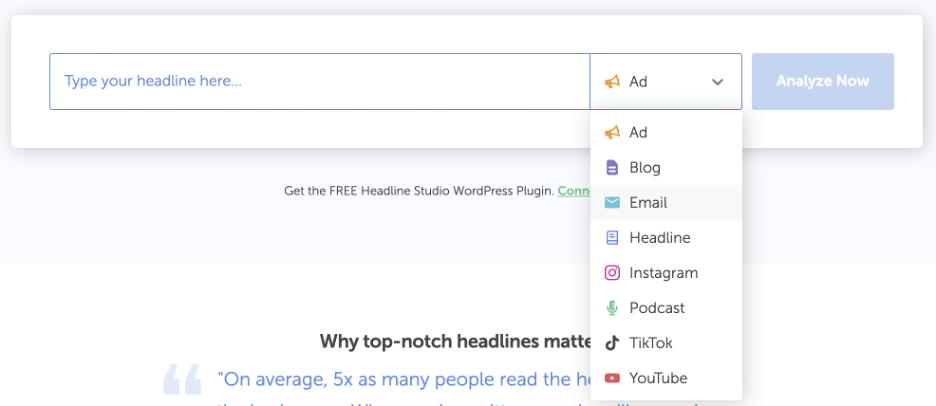Click the TikTok logo icon
The width and height of the screenshot is (936, 406).
coord(612,343)
